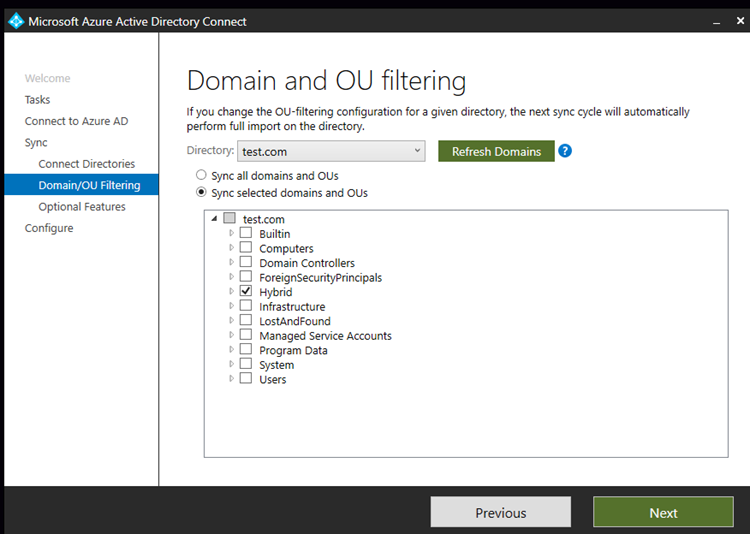Go to the Welcome step
Image resolution: width=750 pixels, height=534 pixels.
47,78
